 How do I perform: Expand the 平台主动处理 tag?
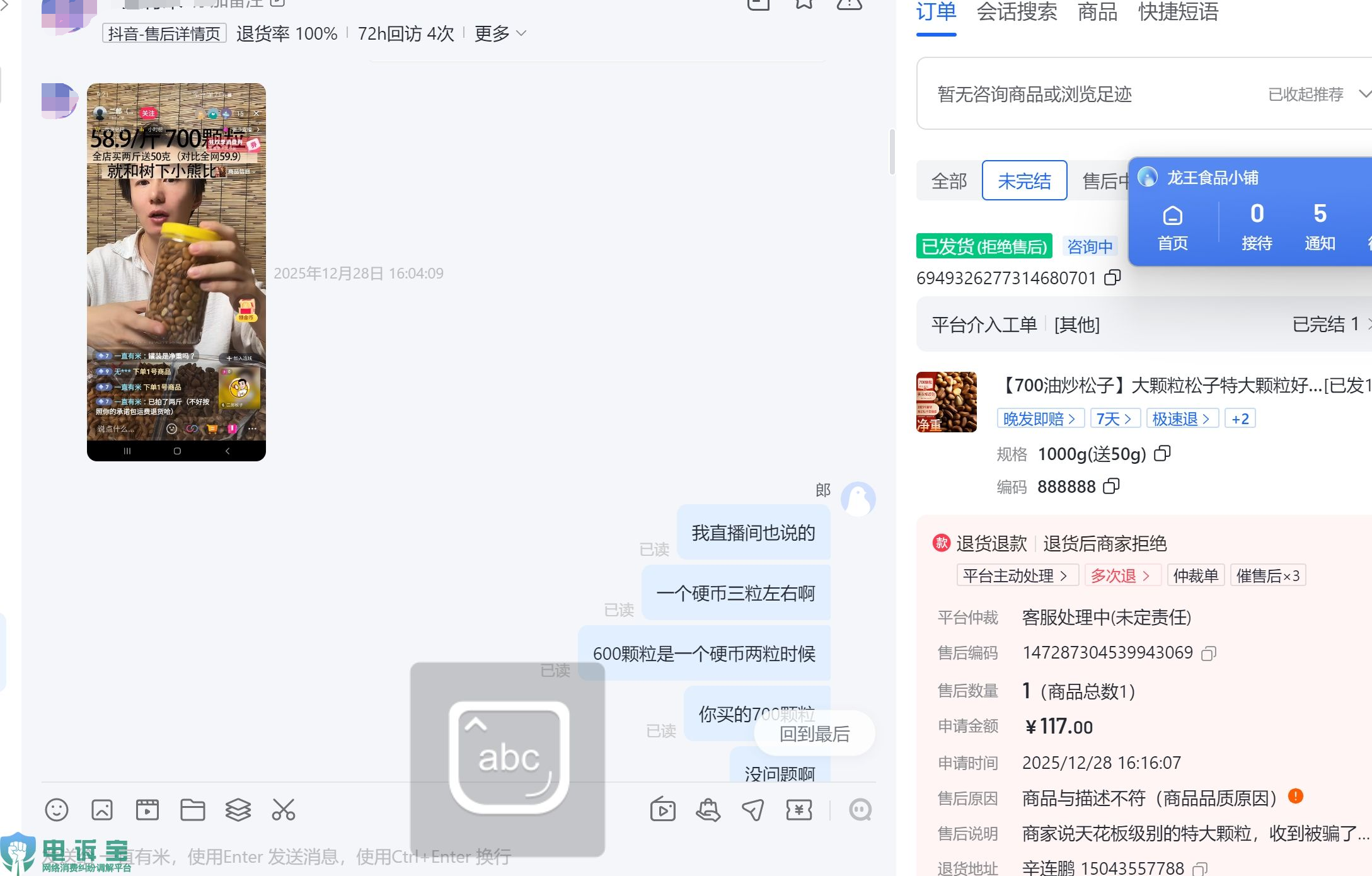click(x=1015, y=575)
